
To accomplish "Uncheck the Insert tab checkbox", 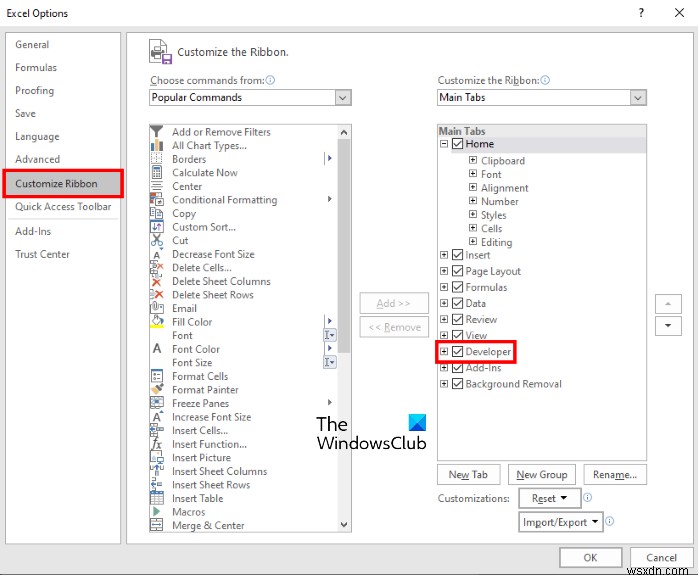I will click(457, 255).
